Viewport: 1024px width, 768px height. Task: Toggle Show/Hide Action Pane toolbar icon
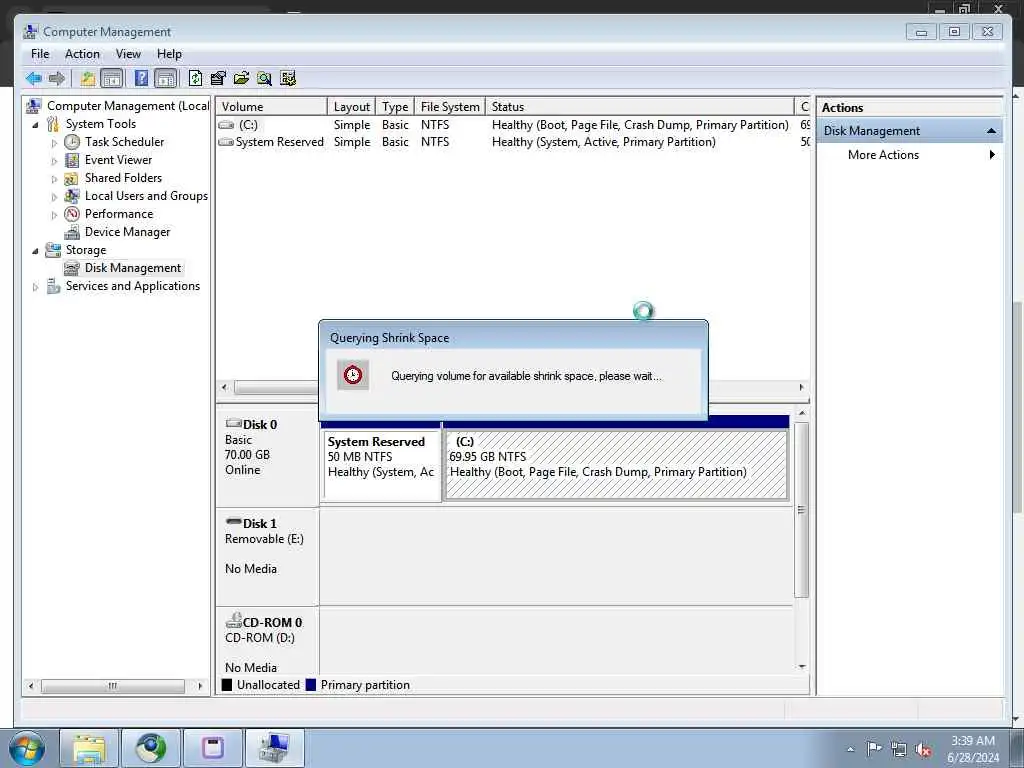[166, 79]
